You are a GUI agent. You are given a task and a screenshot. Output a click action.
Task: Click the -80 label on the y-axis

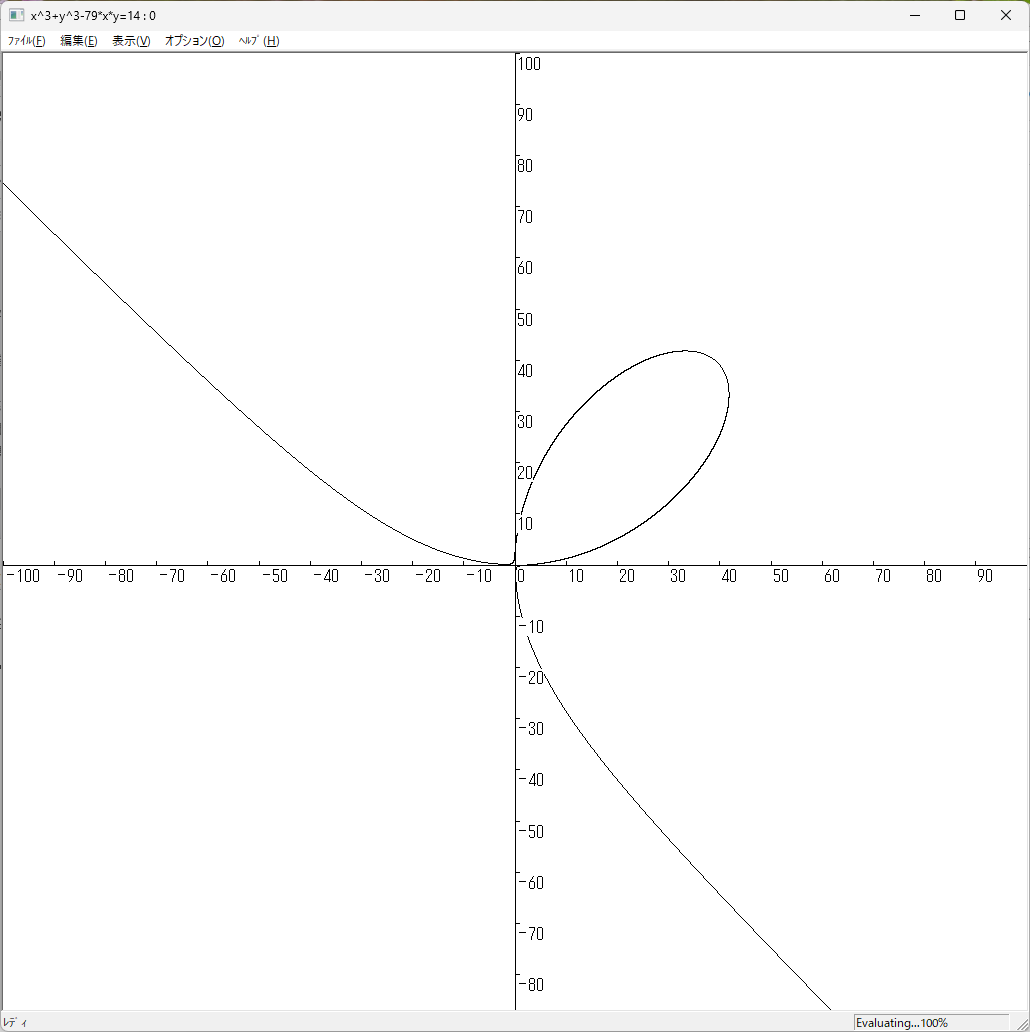531,984
